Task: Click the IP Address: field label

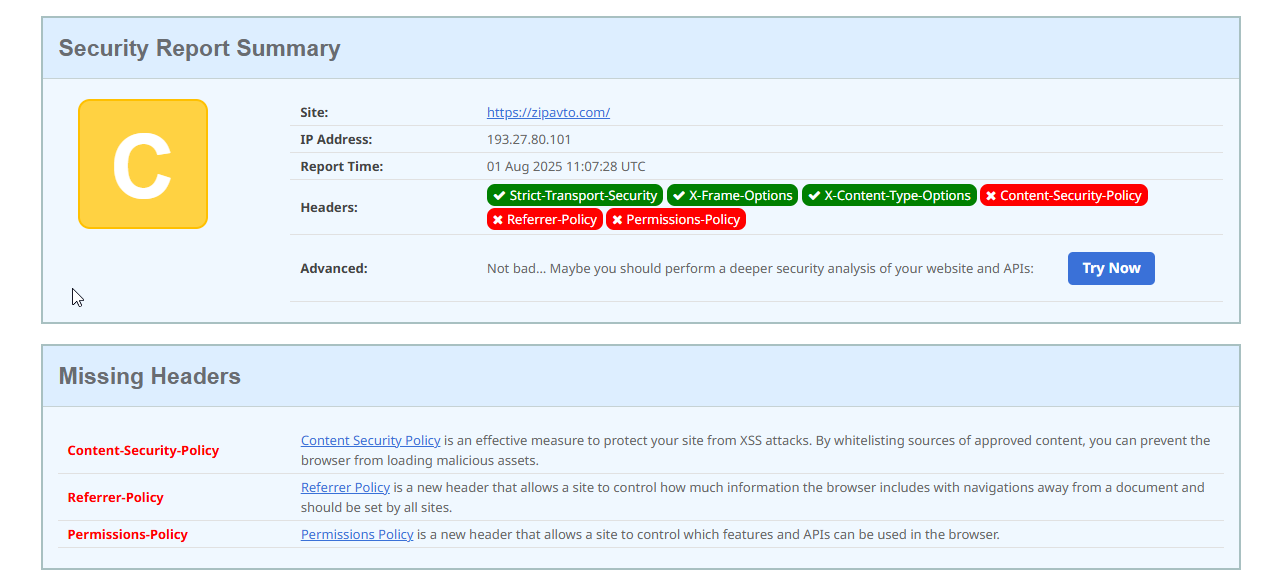Action: point(336,139)
